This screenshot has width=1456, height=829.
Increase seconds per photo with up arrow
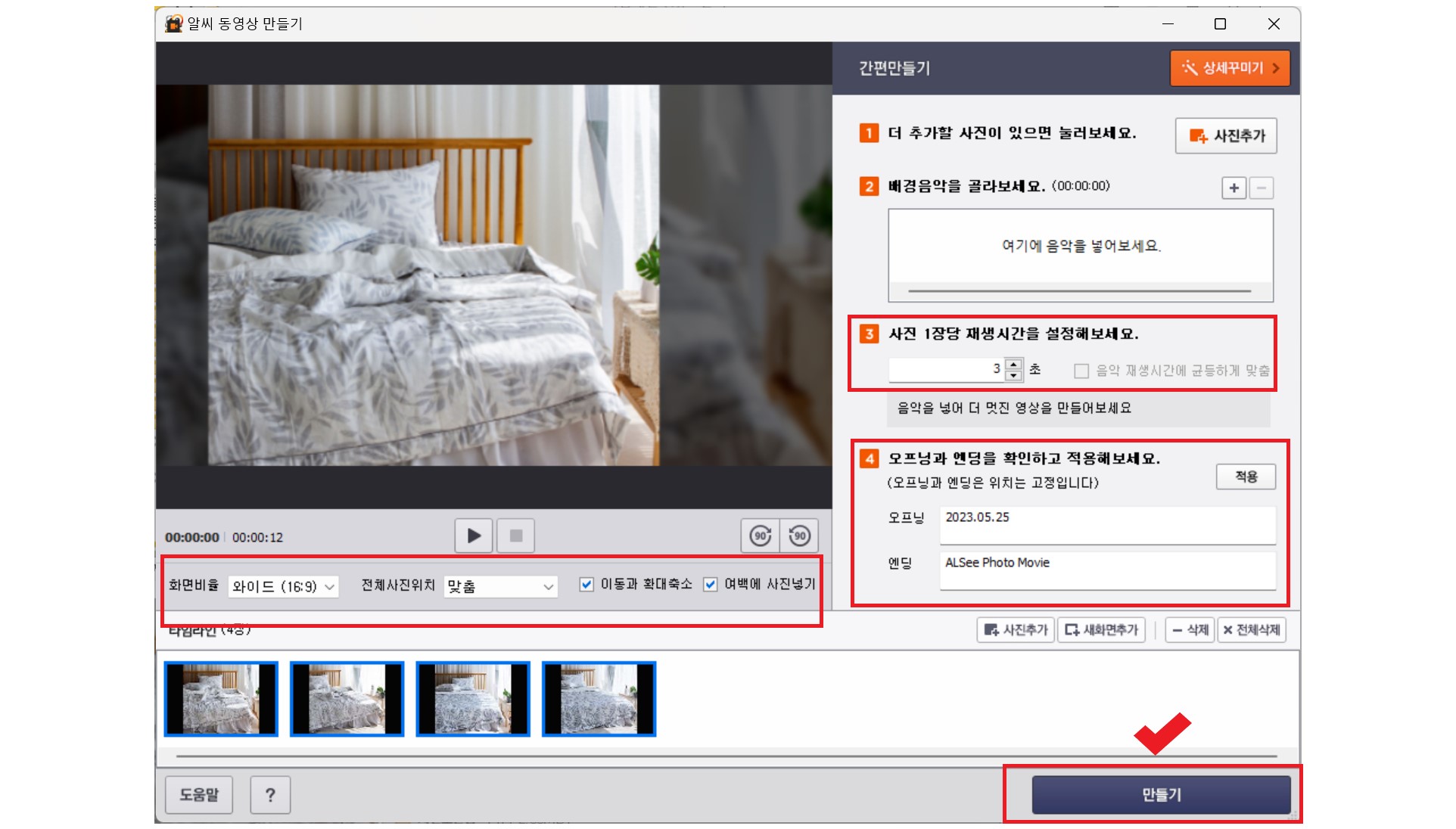pyautogui.click(x=1014, y=365)
